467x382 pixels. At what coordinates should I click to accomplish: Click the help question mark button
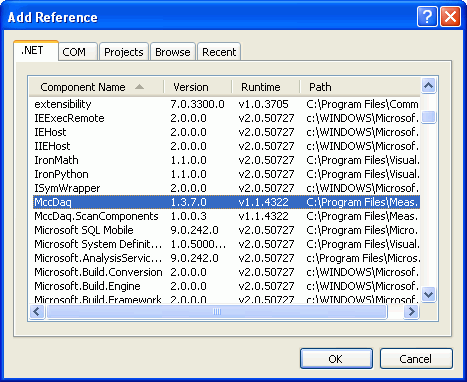[x=427, y=16]
